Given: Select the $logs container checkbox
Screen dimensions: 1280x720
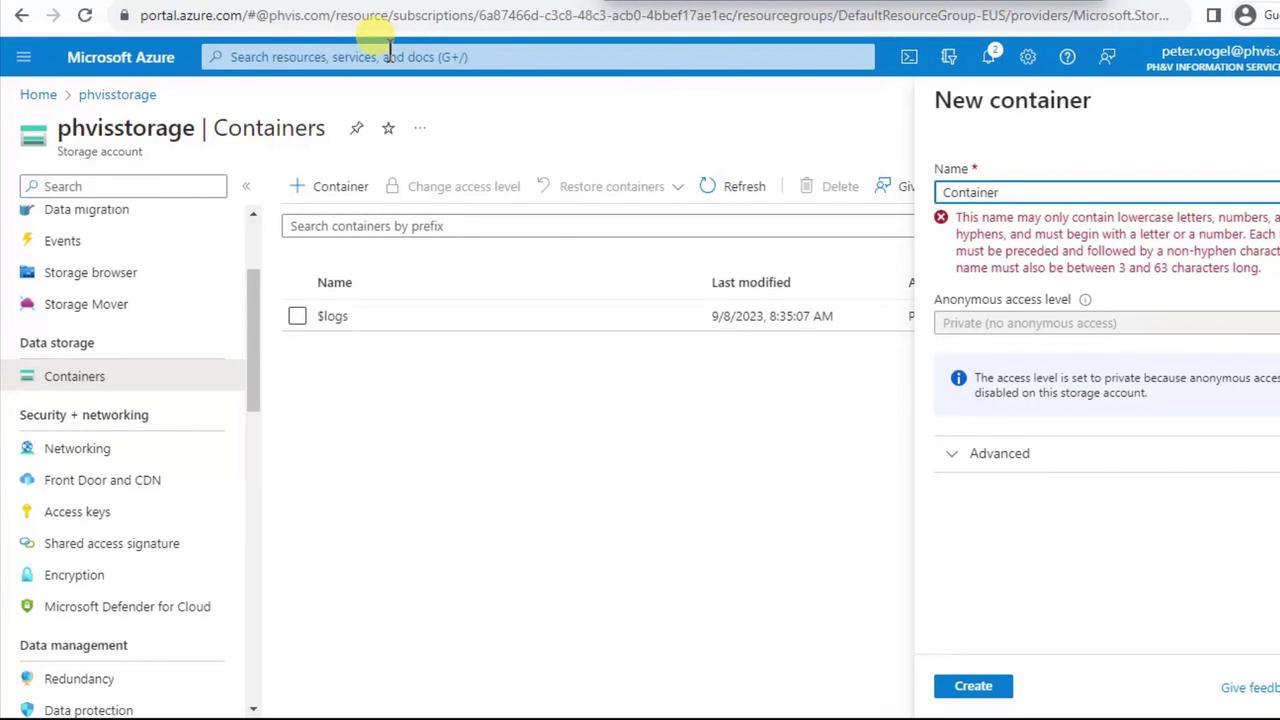Looking at the screenshot, I should [297, 316].
